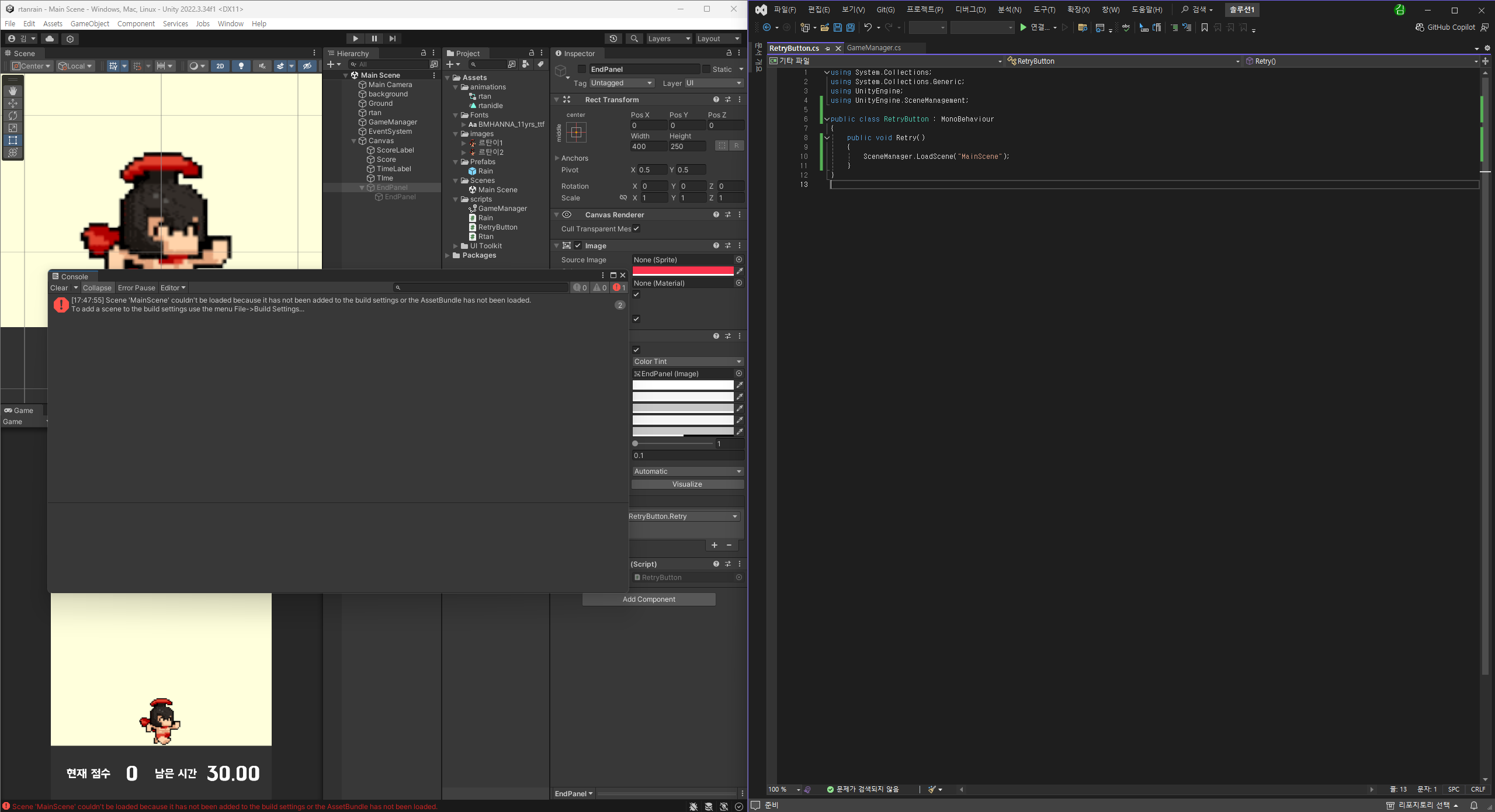
Task: Collapse the scripts folder in Project
Action: tap(456, 199)
